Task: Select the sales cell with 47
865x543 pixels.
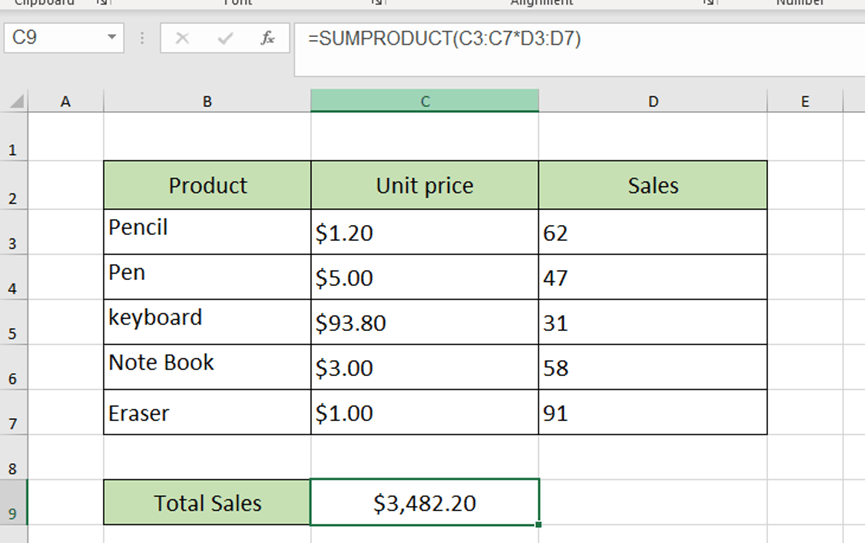Action: pos(653,277)
